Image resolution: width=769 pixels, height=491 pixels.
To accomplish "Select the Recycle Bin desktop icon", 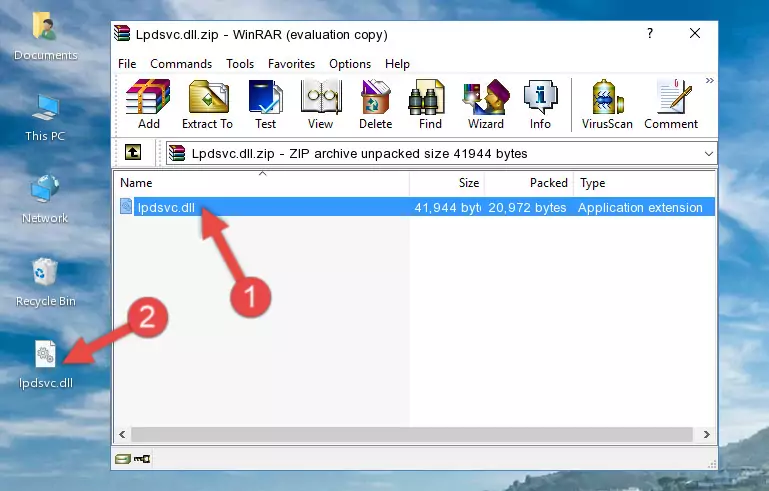I will tap(46, 282).
